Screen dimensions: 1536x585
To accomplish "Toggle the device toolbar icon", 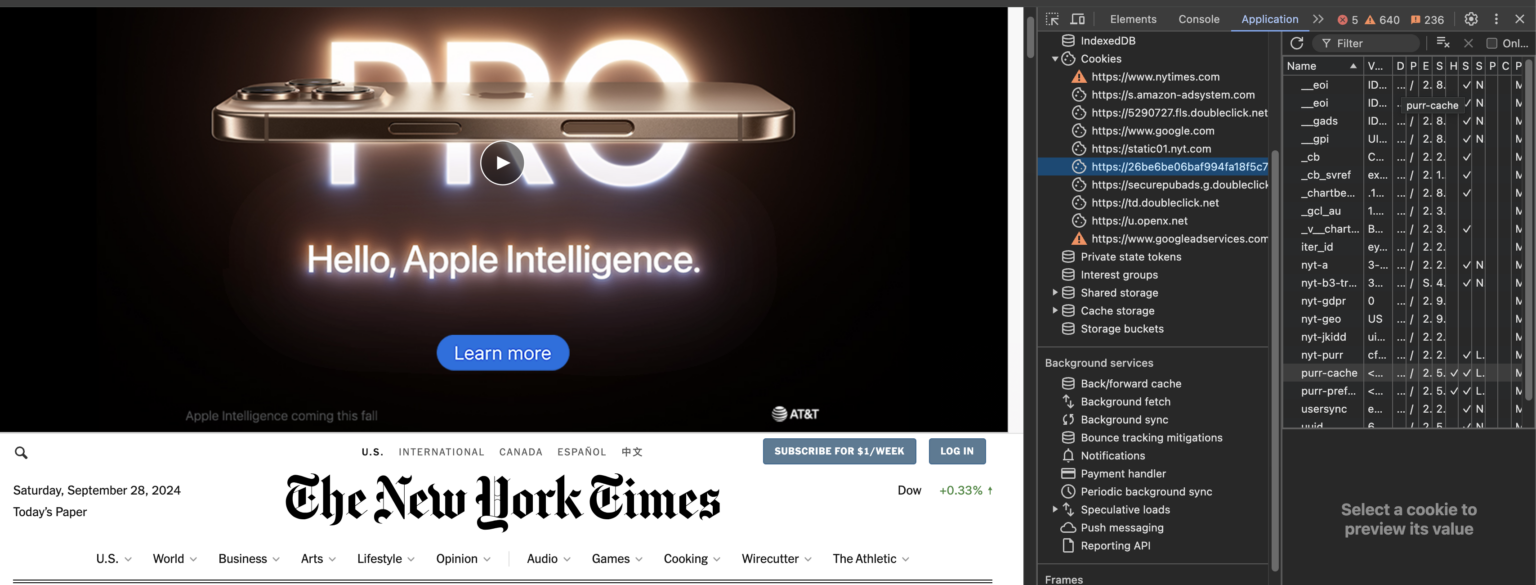I will pos(1077,19).
